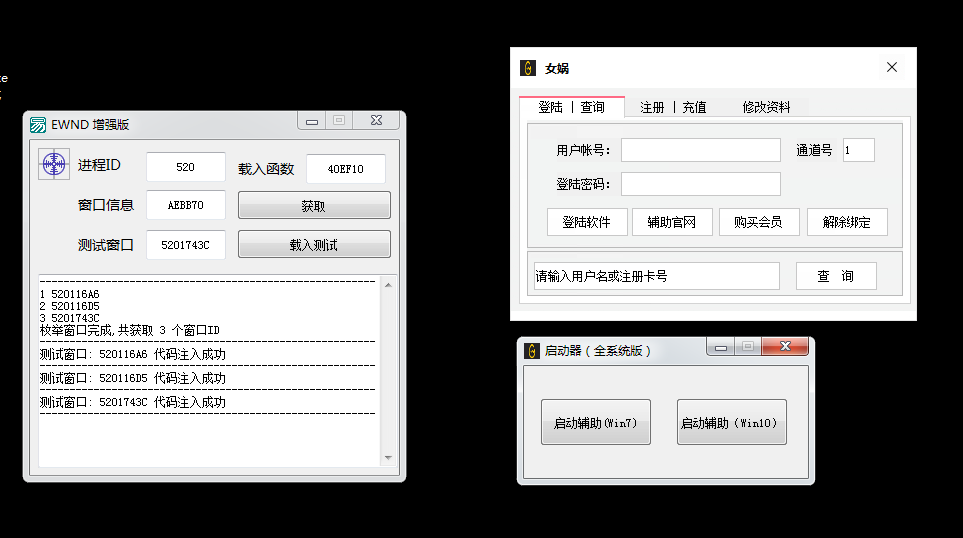Open the 注册 | 充值 tab
Screen dimensions: 963x538
673,107
